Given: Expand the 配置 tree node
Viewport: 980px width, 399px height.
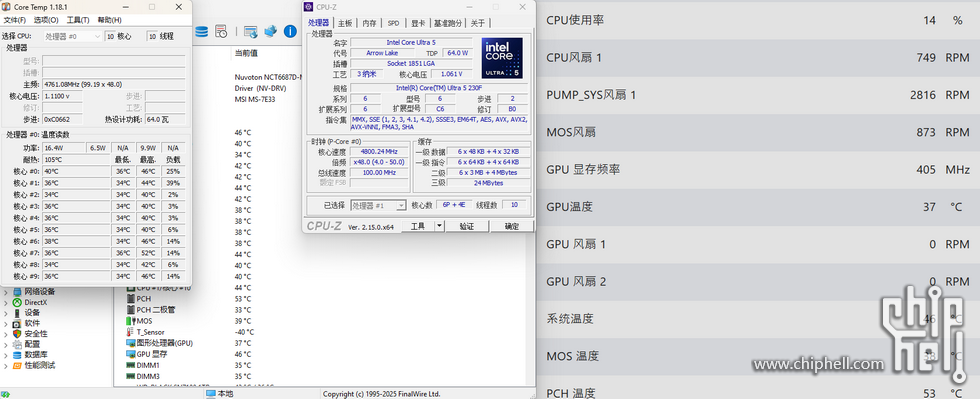Looking at the screenshot, I should click(6, 344).
